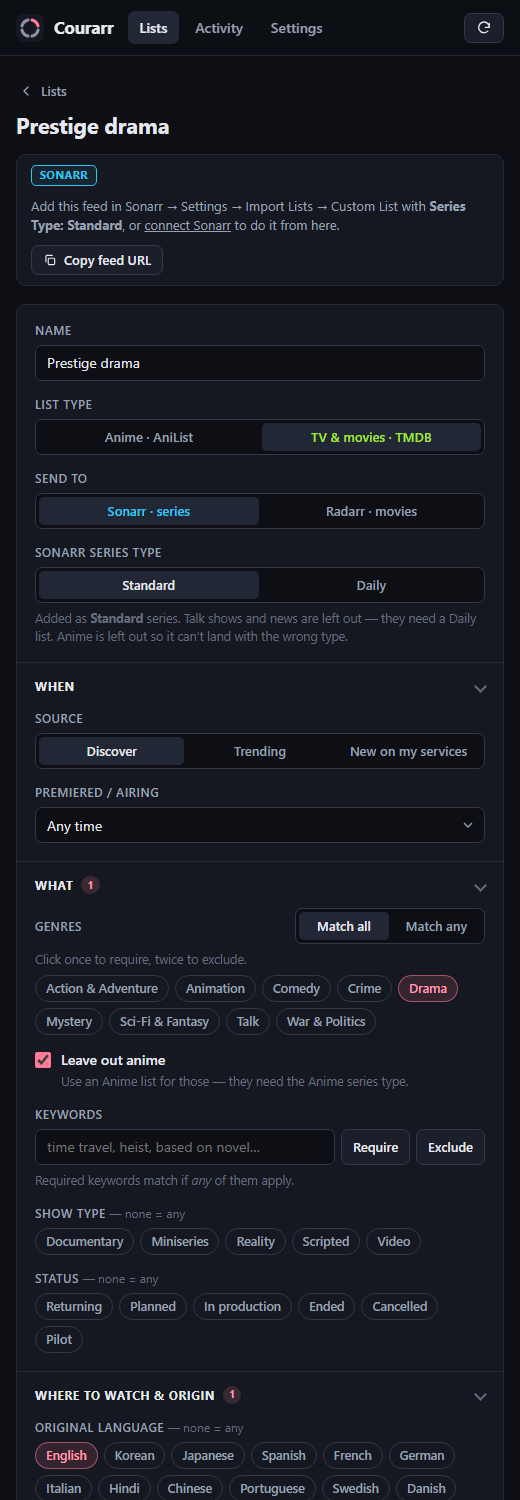Toggle Japanese language chip
Viewport: 520px width, 1500px height.
208,1456
